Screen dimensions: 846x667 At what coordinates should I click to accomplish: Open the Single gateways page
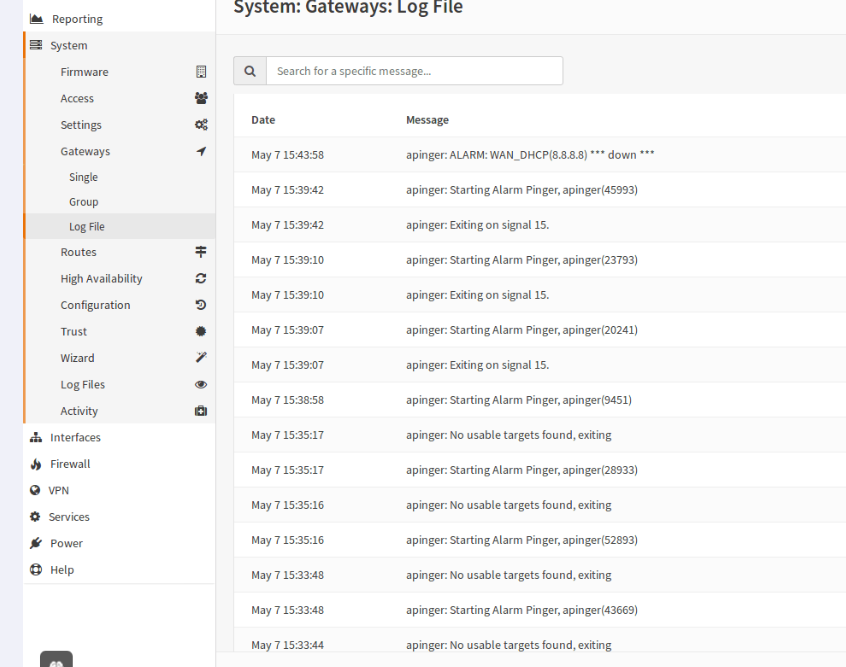point(84,177)
